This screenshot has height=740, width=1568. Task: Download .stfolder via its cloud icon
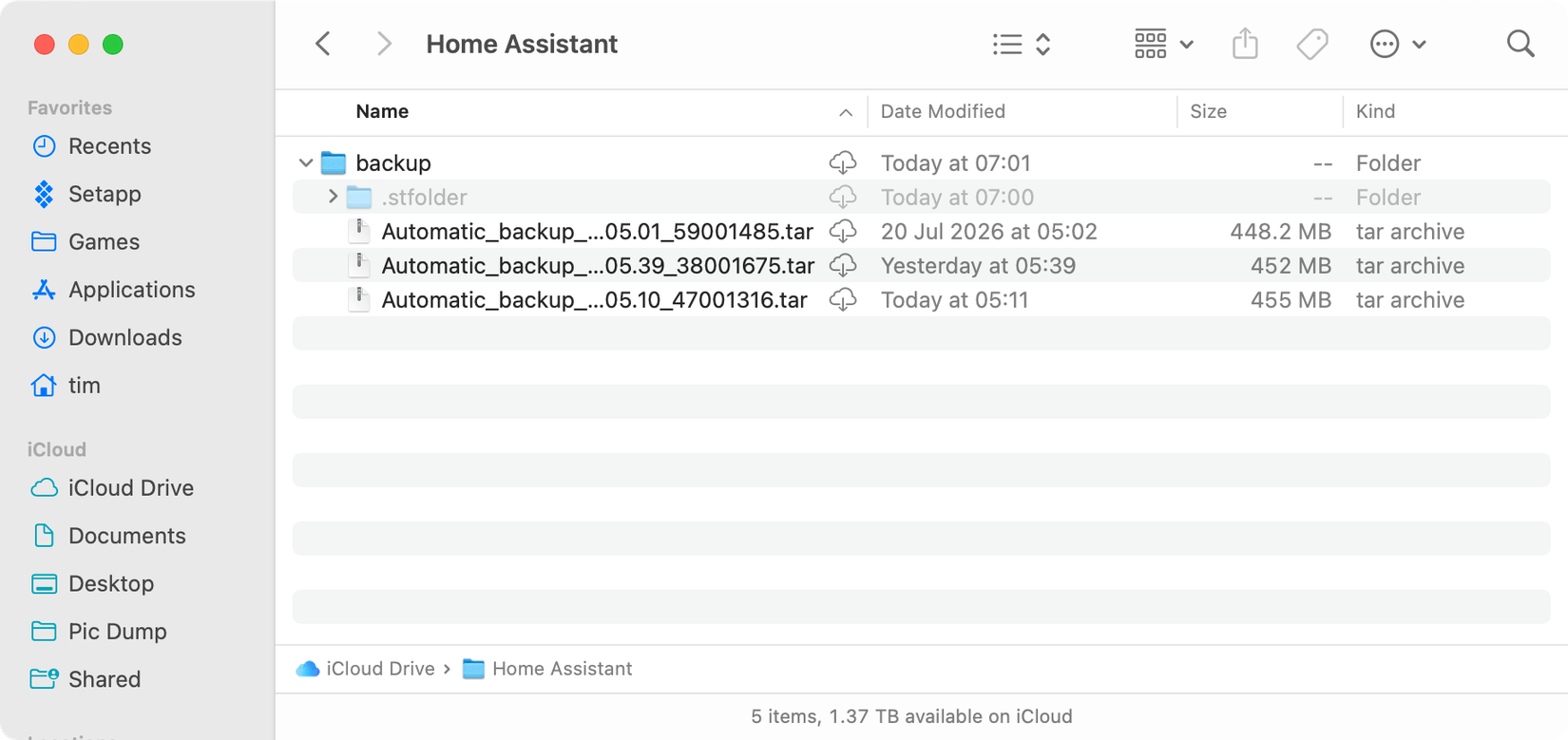pyautogui.click(x=843, y=197)
